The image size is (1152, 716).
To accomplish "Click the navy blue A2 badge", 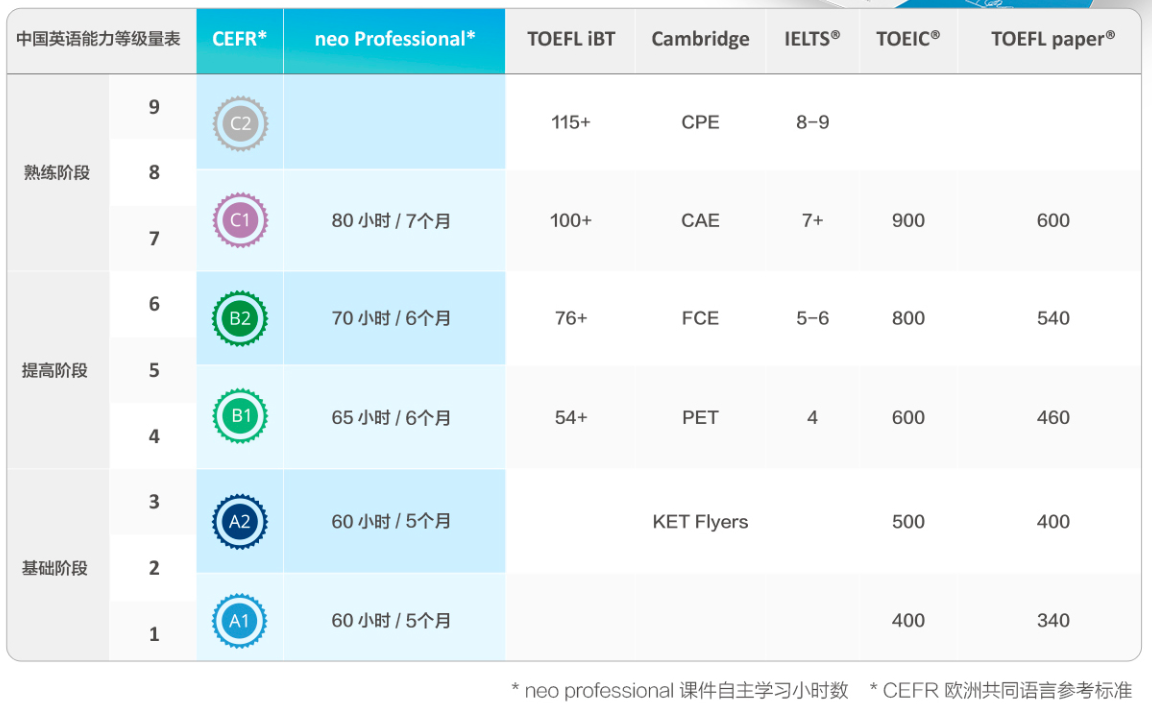I will (240, 522).
